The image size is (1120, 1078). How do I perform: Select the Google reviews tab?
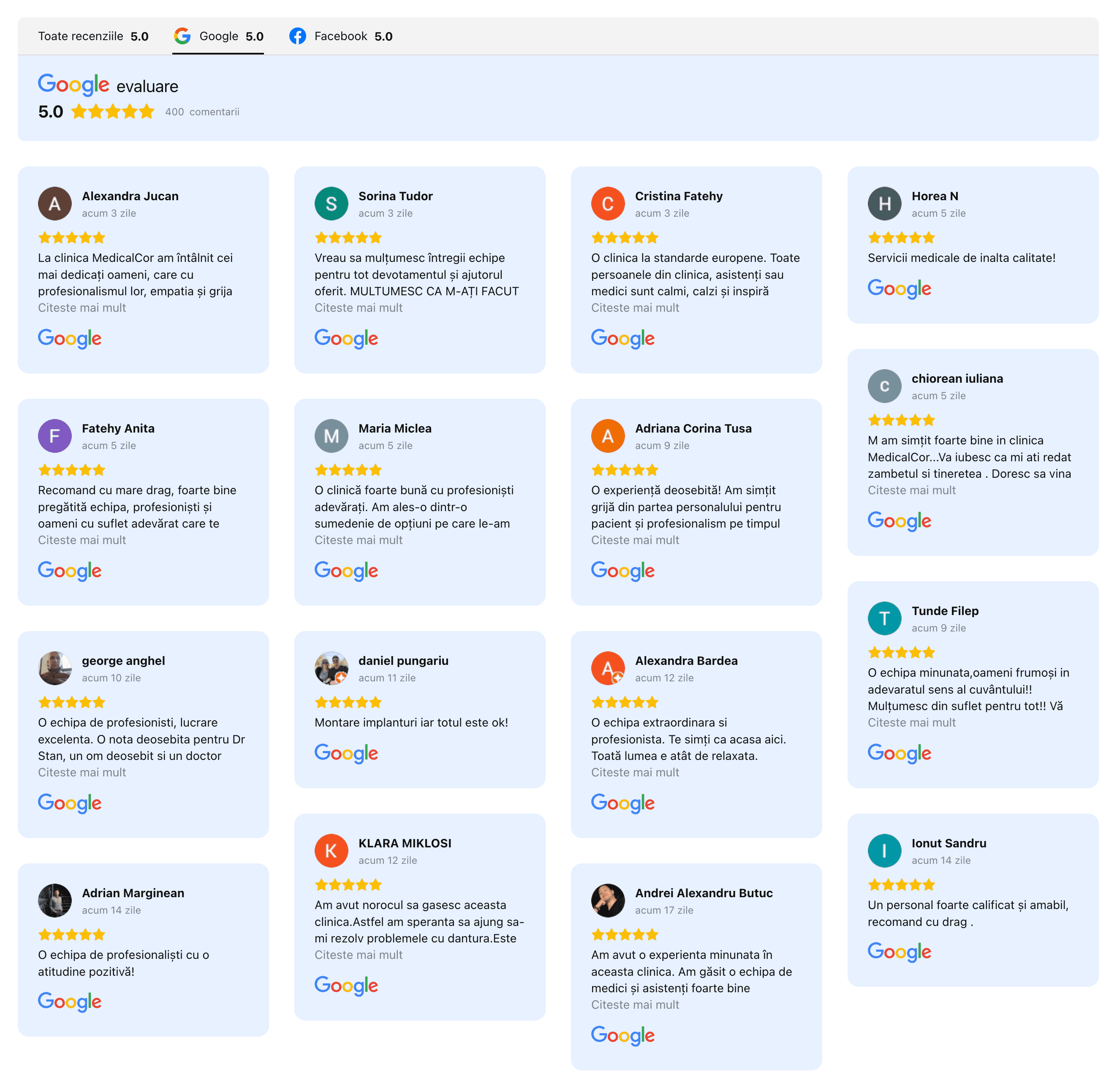point(218,36)
